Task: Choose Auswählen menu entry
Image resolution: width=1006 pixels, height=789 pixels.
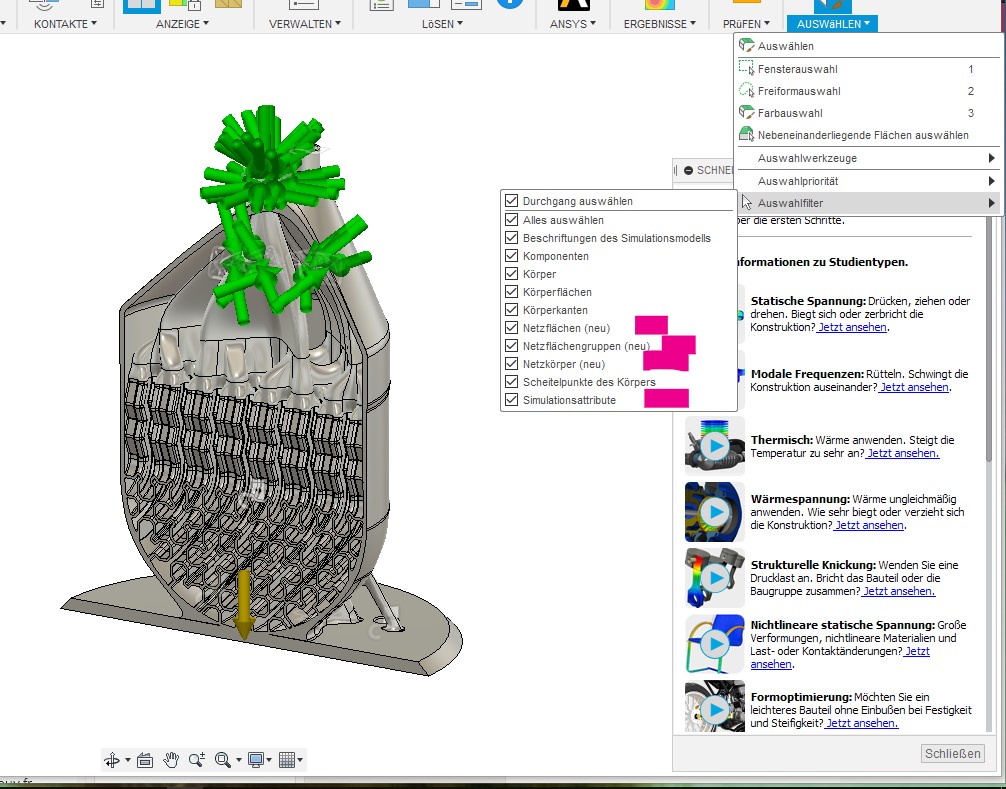Action: pyautogui.click(x=869, y=46)
